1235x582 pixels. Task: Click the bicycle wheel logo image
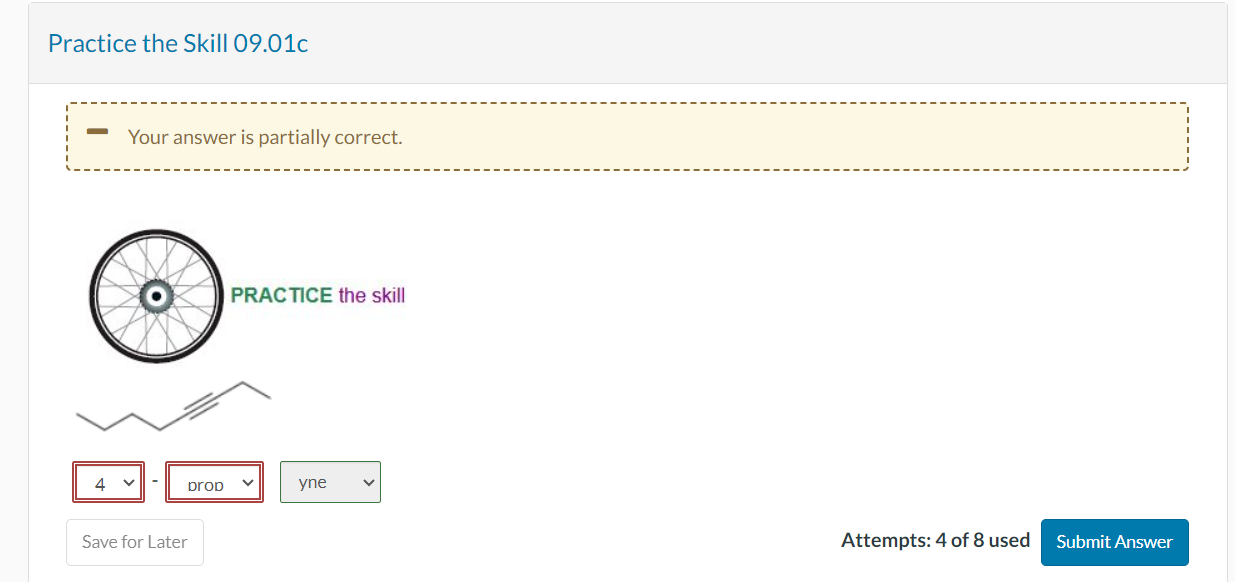pyautogui.click(x=156, y=296)
